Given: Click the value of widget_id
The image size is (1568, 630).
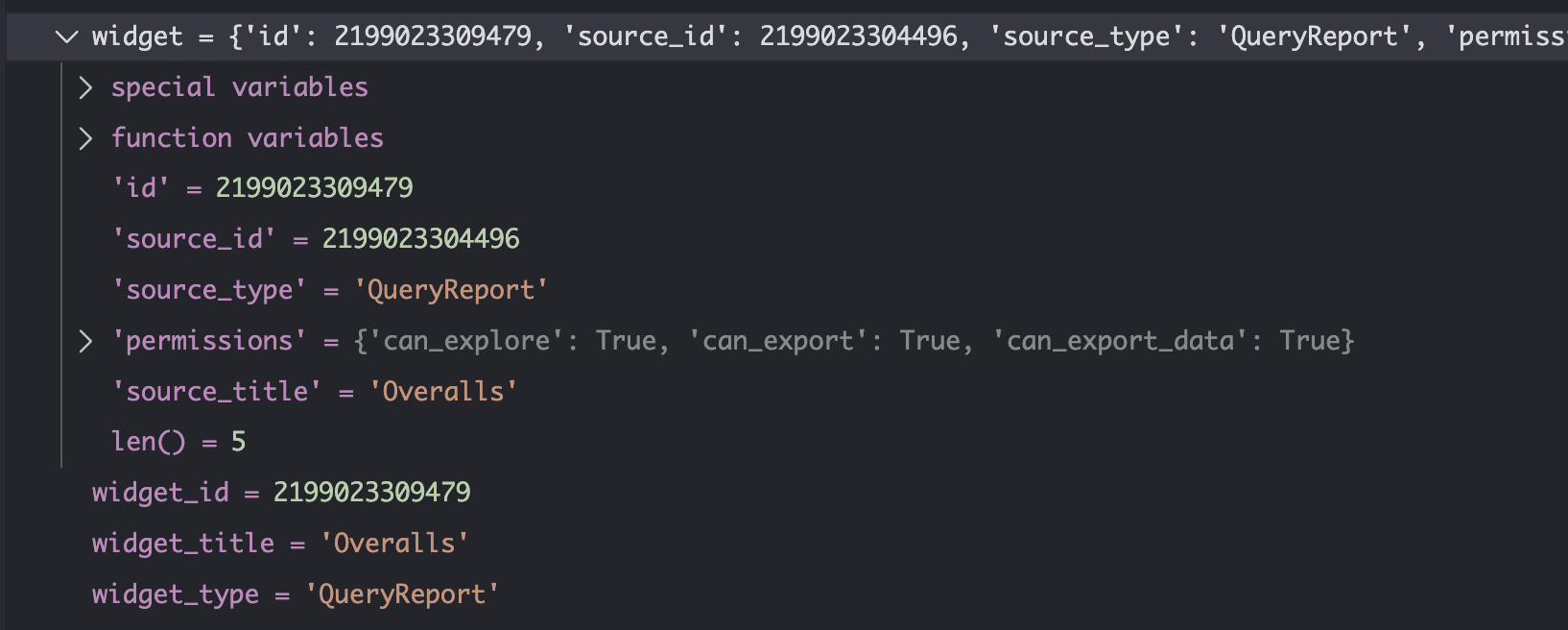Looking at the screenshot, I should [x=371, y=493].
